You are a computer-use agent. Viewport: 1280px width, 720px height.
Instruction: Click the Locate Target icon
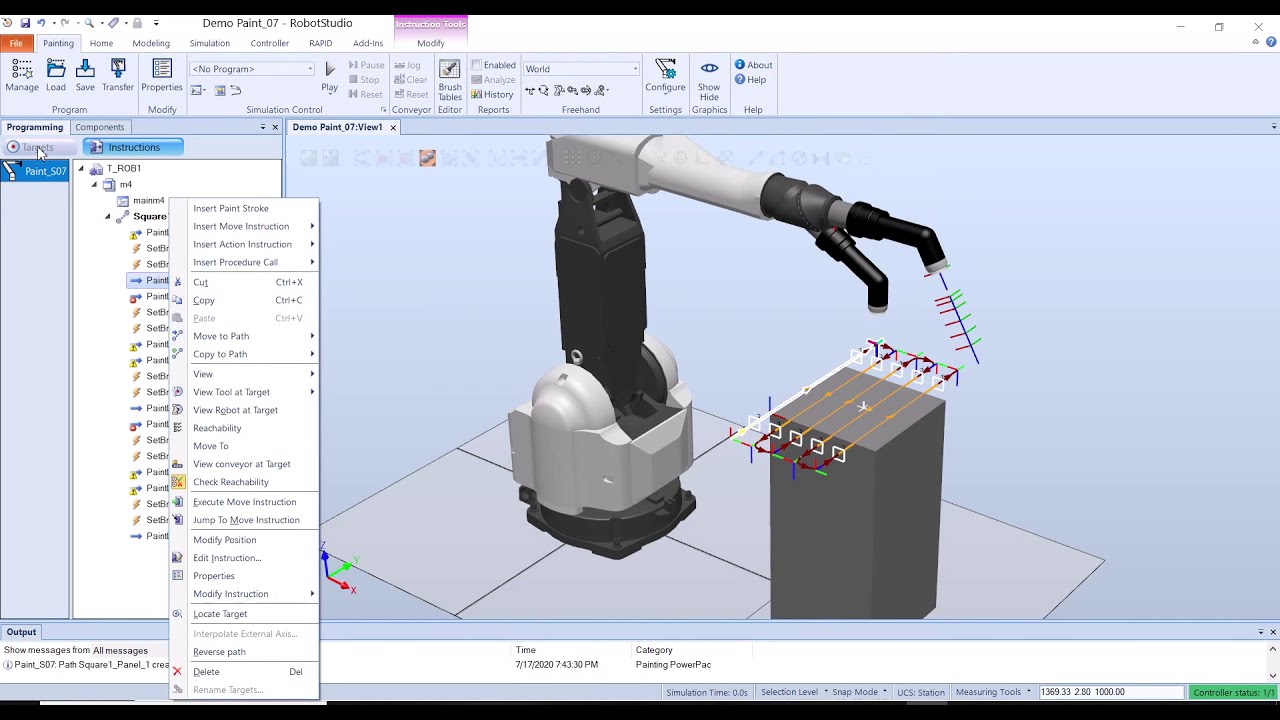point(178,614)
